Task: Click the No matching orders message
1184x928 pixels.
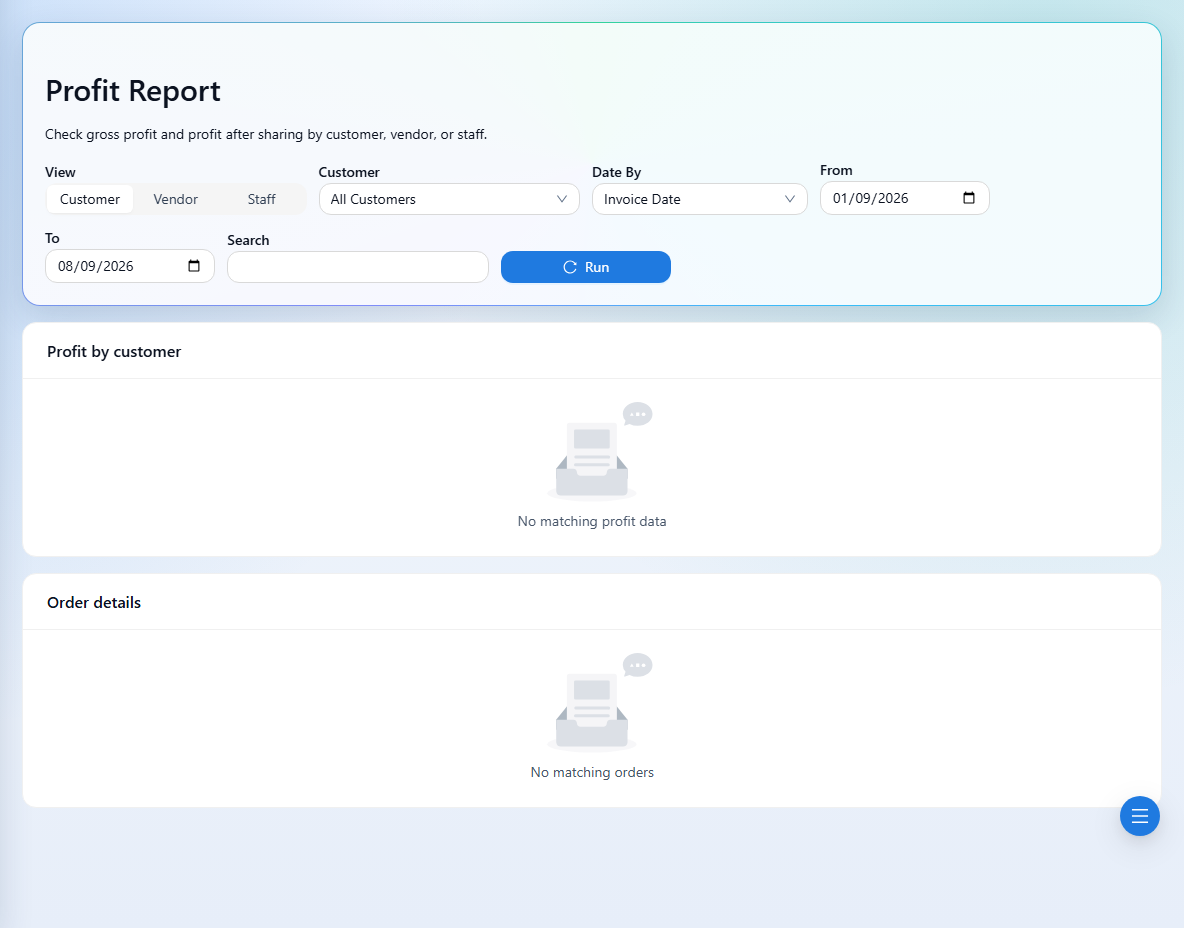Action: pos(592,772)
